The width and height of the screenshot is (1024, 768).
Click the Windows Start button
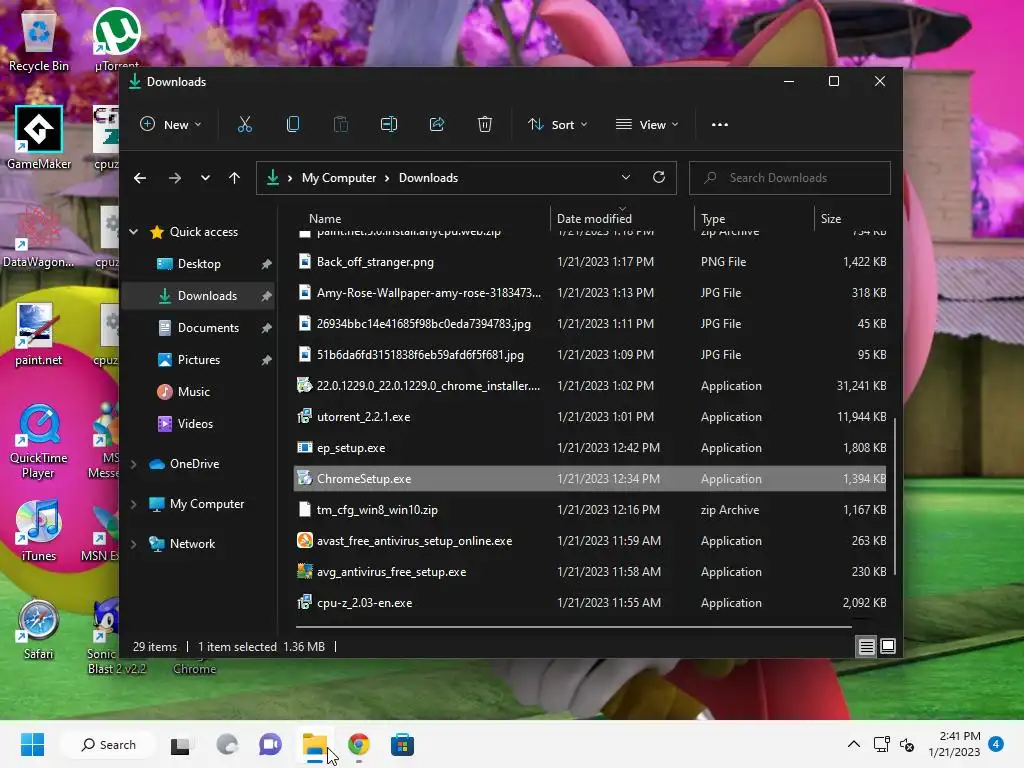tap(33, 744)
